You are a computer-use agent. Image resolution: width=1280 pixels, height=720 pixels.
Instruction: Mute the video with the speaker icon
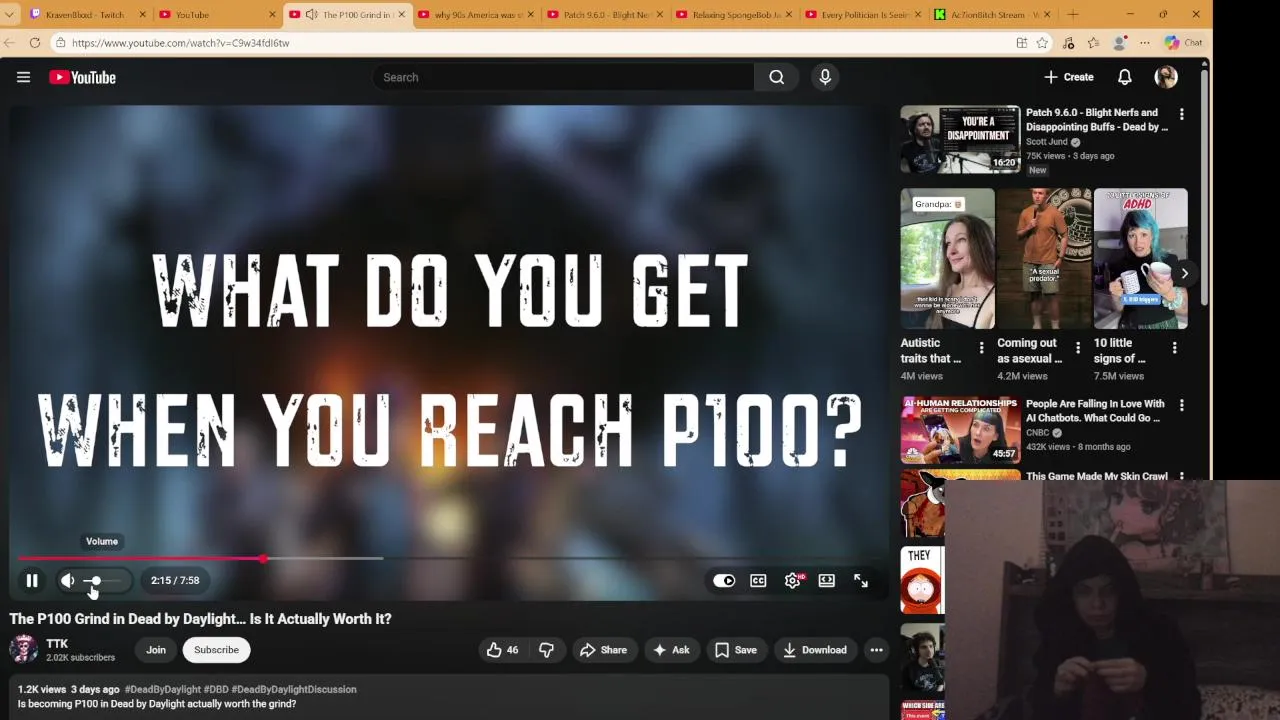tap(67, 580)
